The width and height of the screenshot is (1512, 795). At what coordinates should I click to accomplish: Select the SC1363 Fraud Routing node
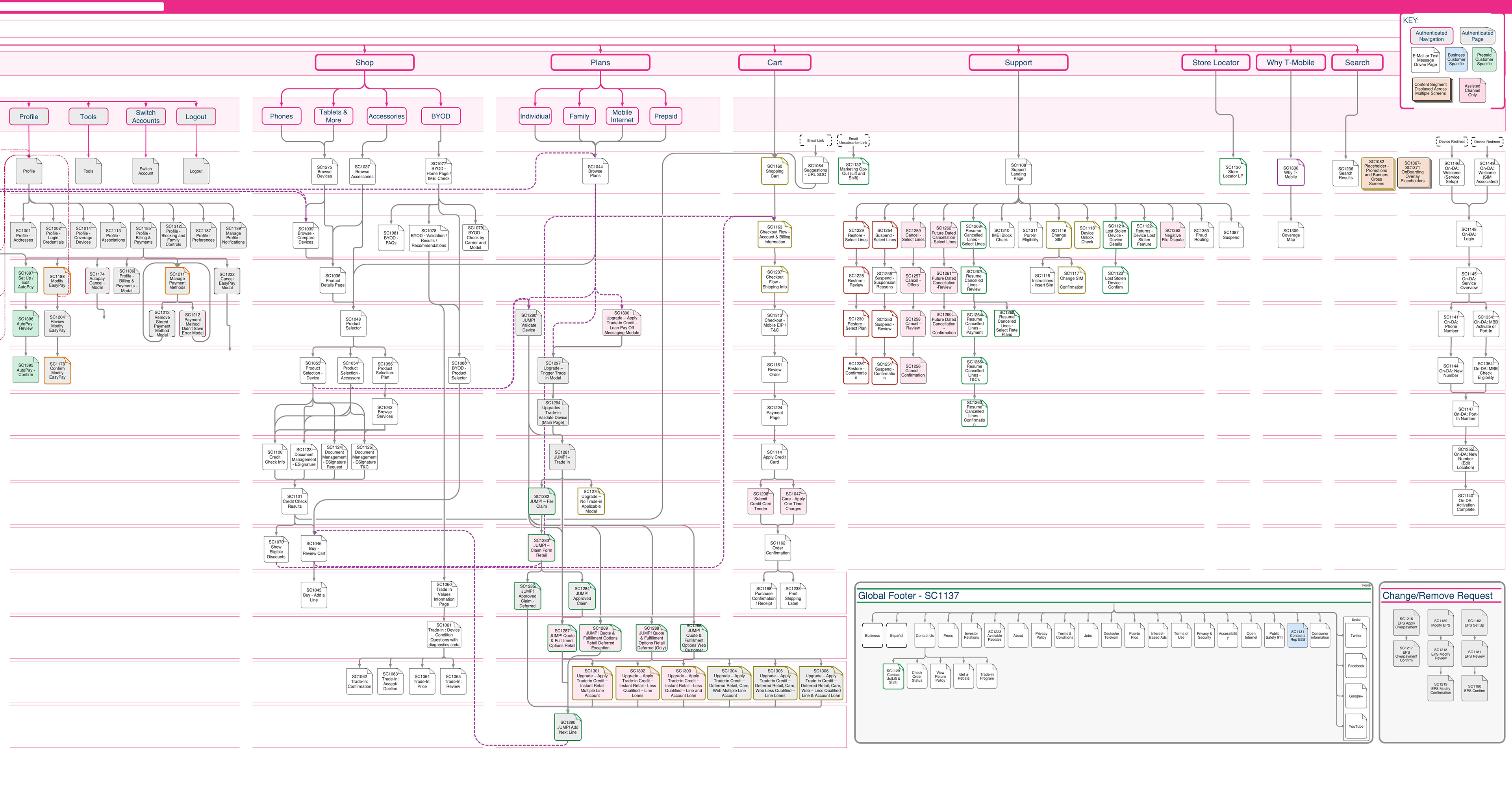point(1201,235)
